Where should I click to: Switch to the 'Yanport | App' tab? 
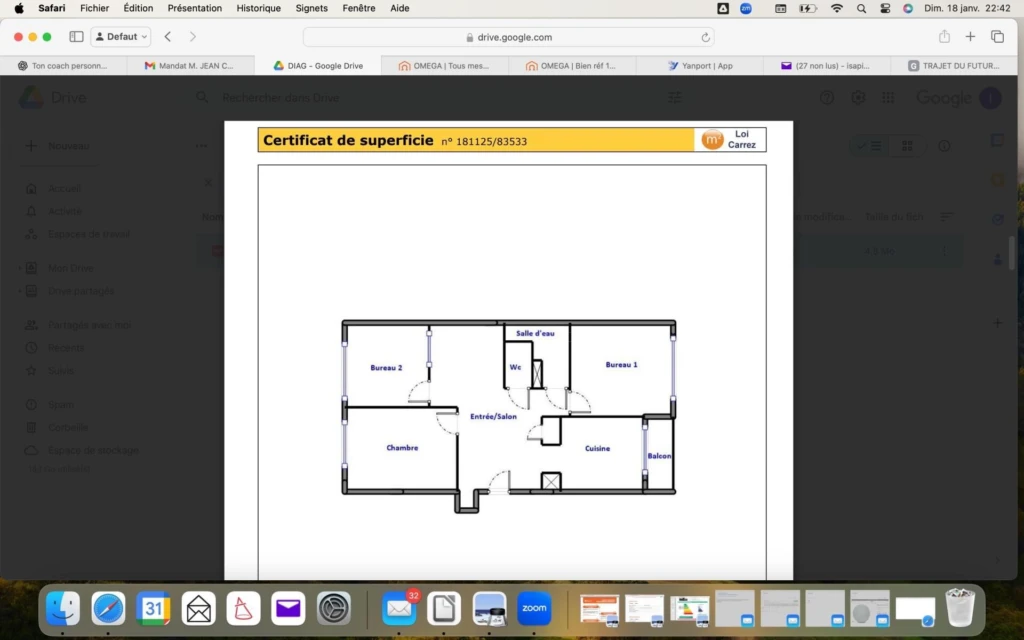[x=699, y=65]
